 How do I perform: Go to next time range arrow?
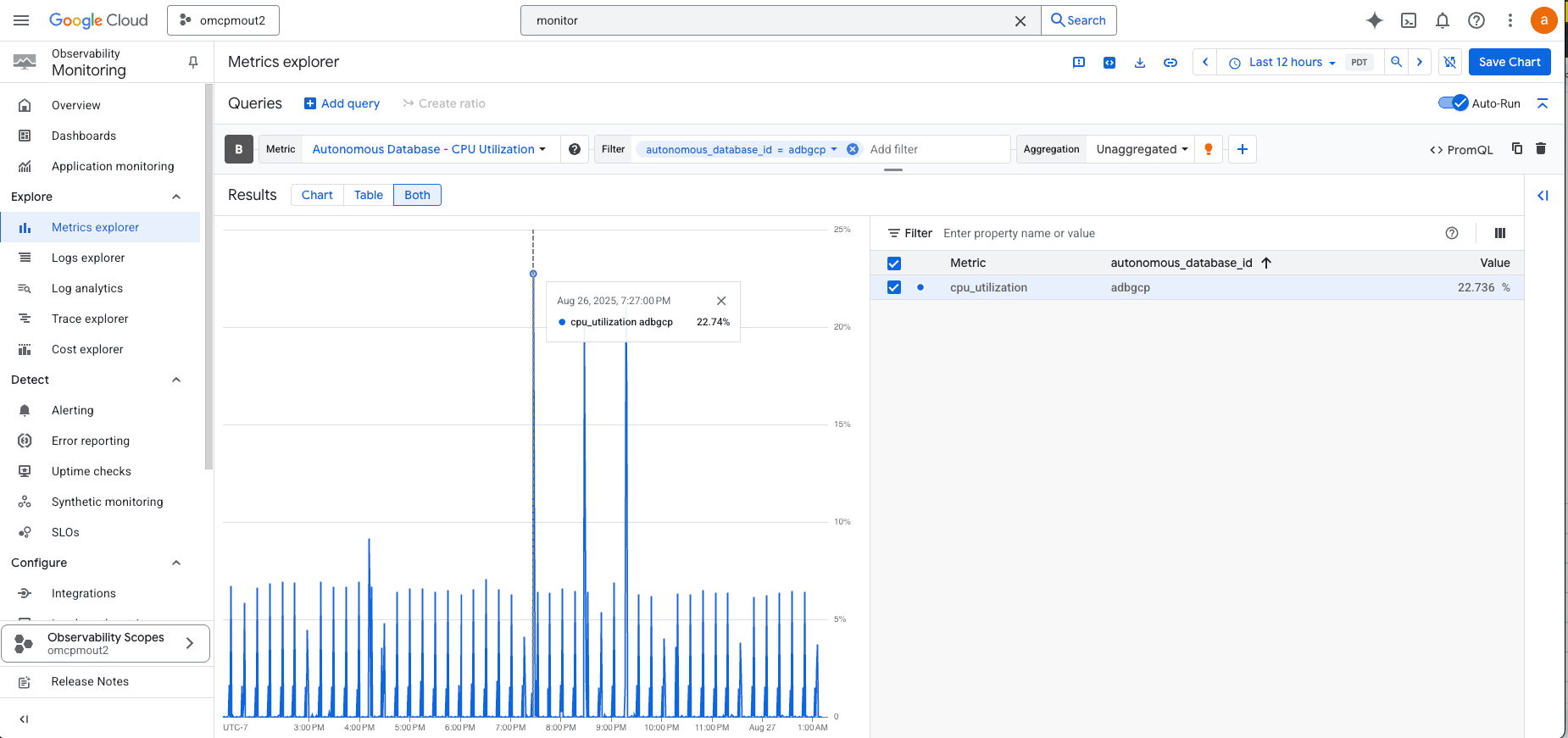[1420, 62]
